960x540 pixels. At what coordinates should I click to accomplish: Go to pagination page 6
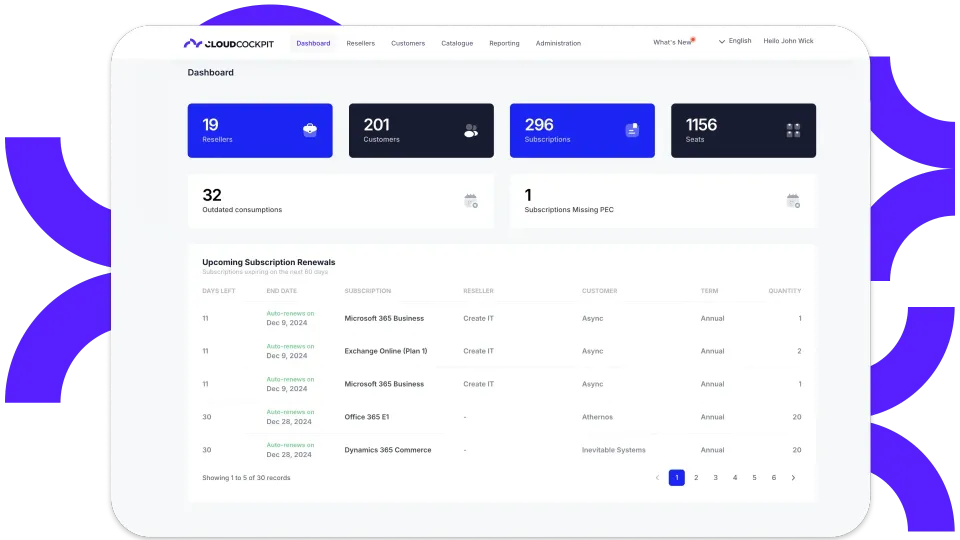point(774,478)
